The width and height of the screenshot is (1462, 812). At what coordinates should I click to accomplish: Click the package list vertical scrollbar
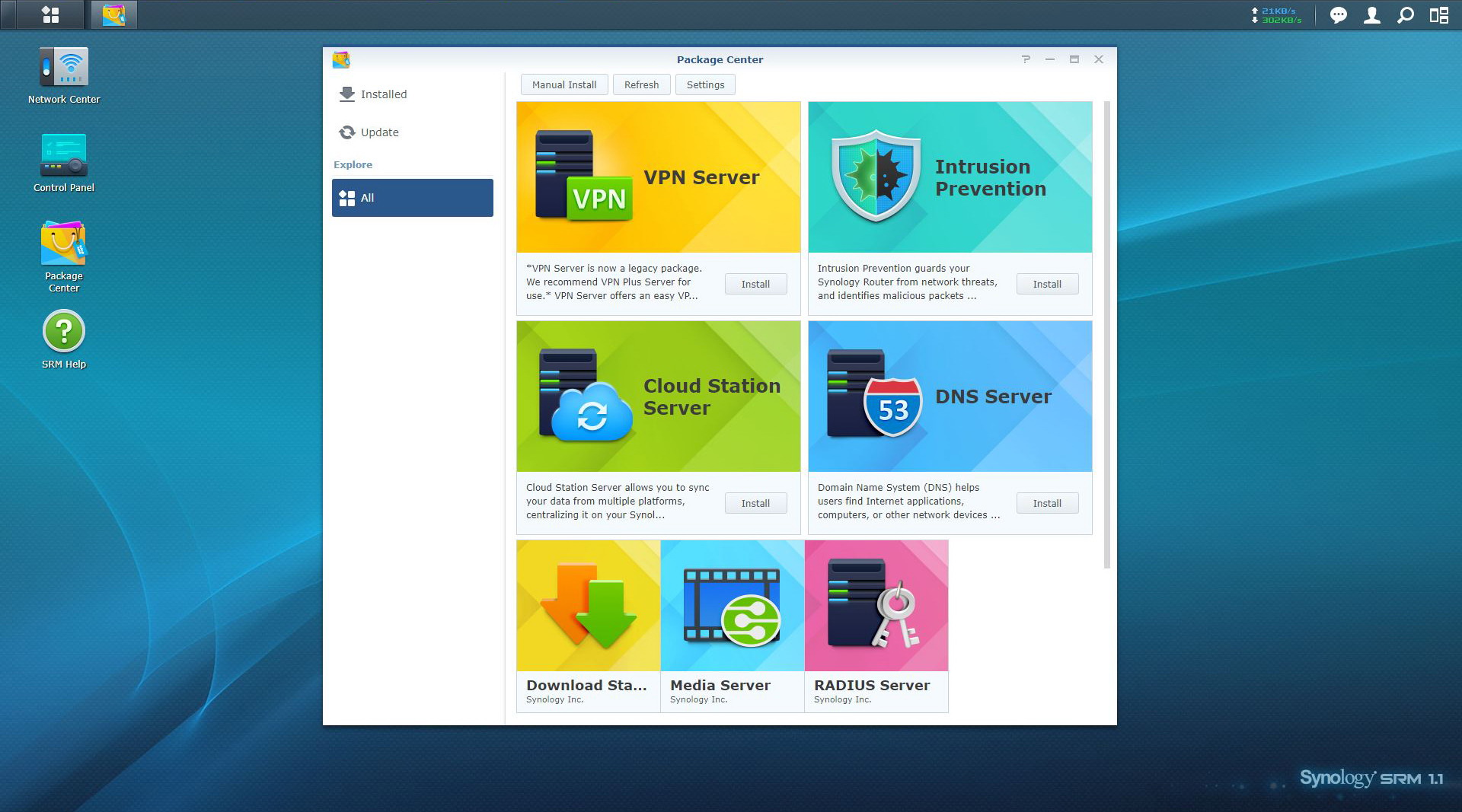tap(1107, 335)
